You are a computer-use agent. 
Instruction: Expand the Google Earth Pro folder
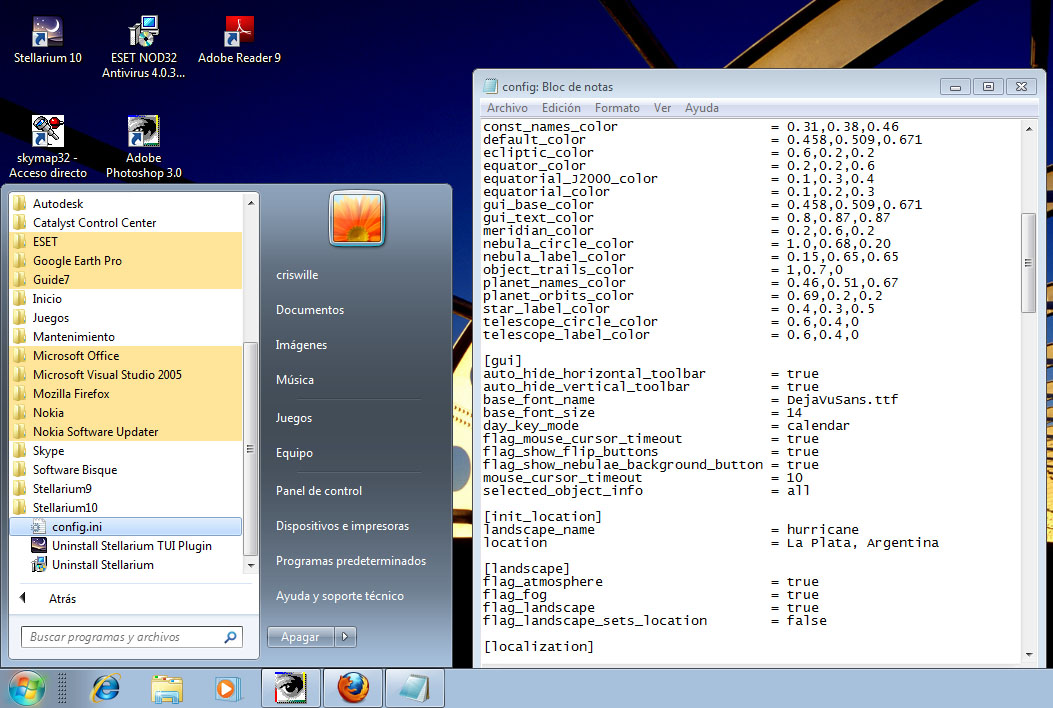click(126, 261)
